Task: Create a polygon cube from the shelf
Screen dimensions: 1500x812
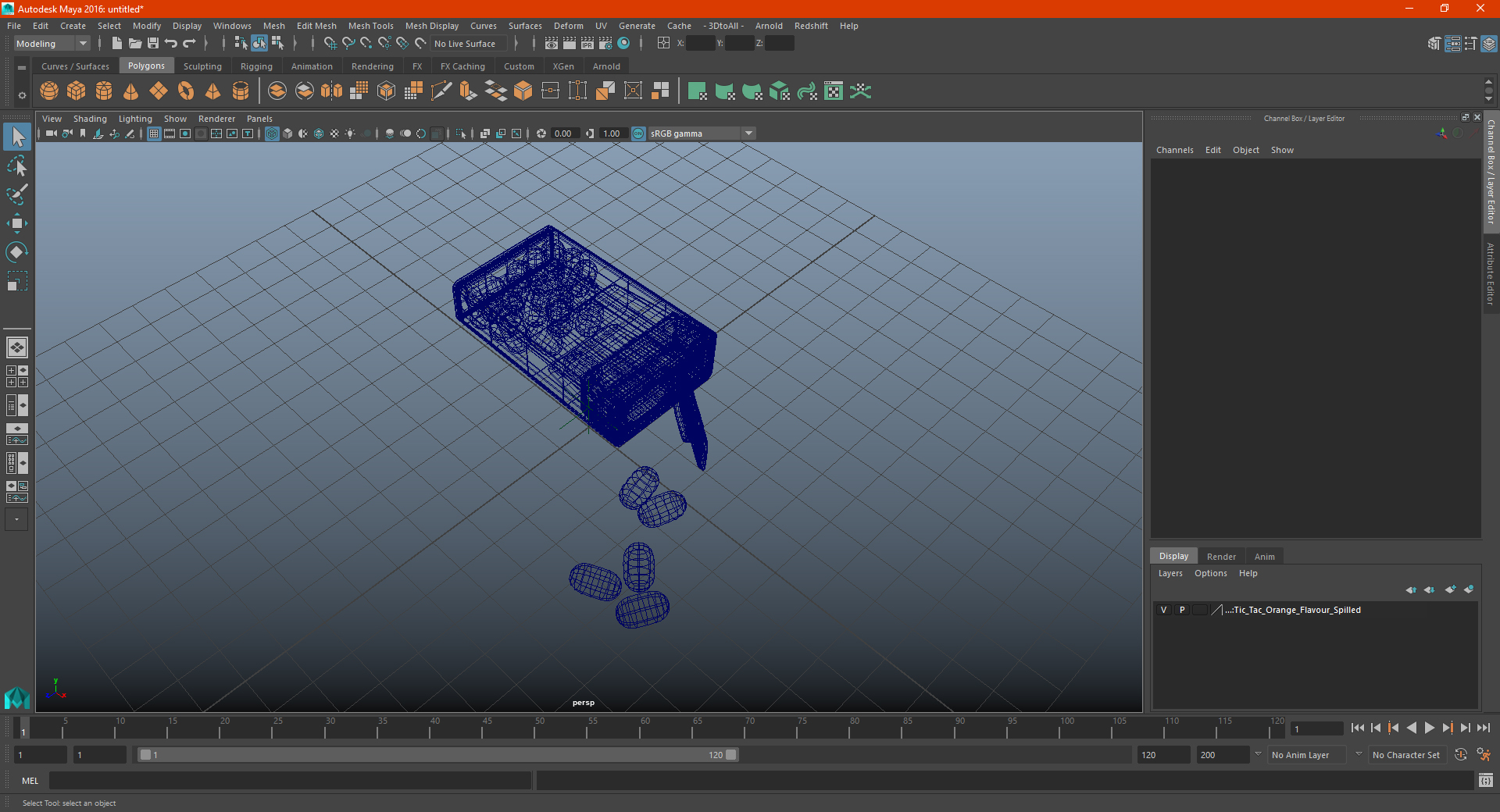Action: coord(77,91)
